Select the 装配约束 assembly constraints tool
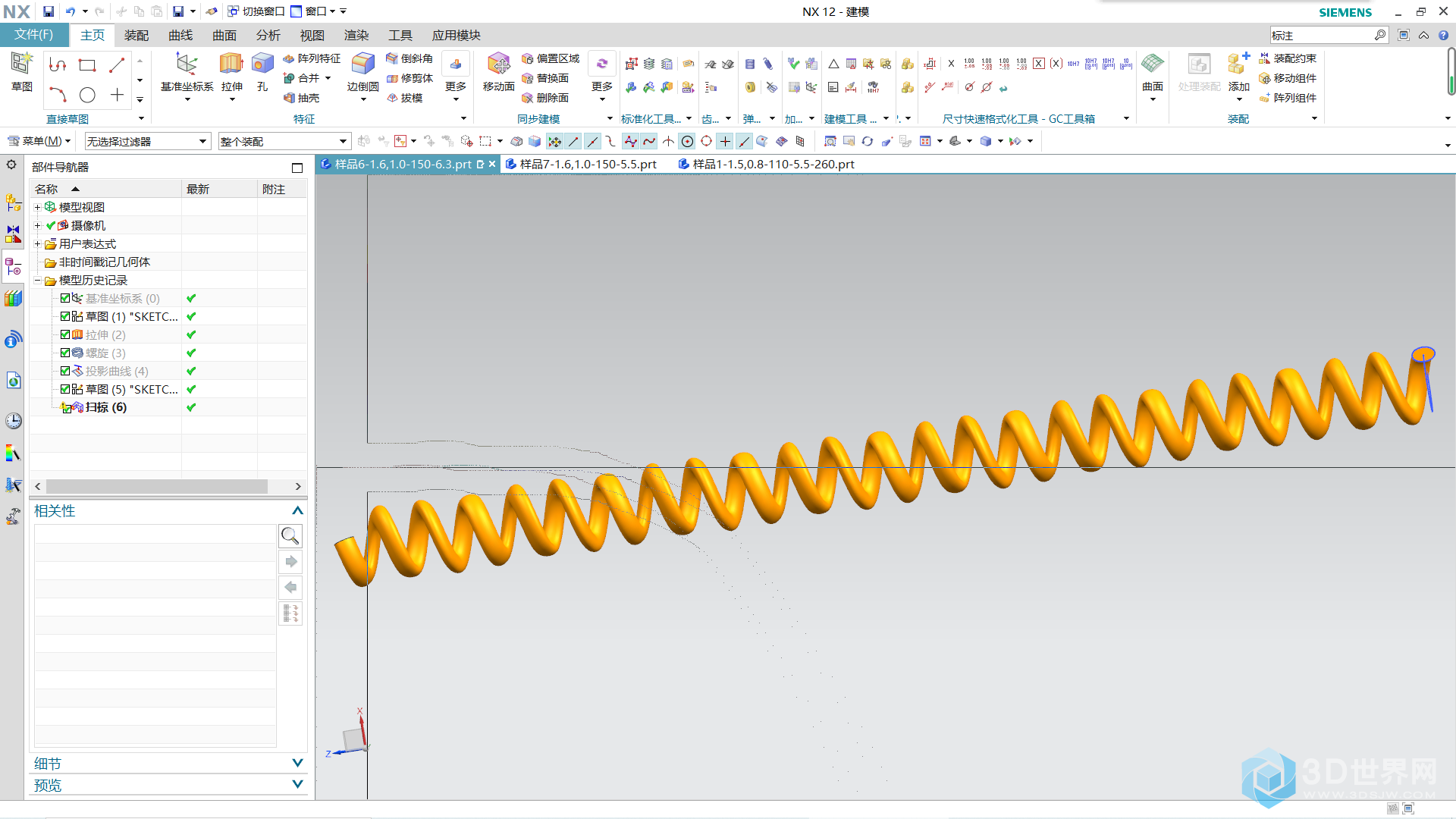This screenshot has width=1456, height=819. tap(1287, 58)
